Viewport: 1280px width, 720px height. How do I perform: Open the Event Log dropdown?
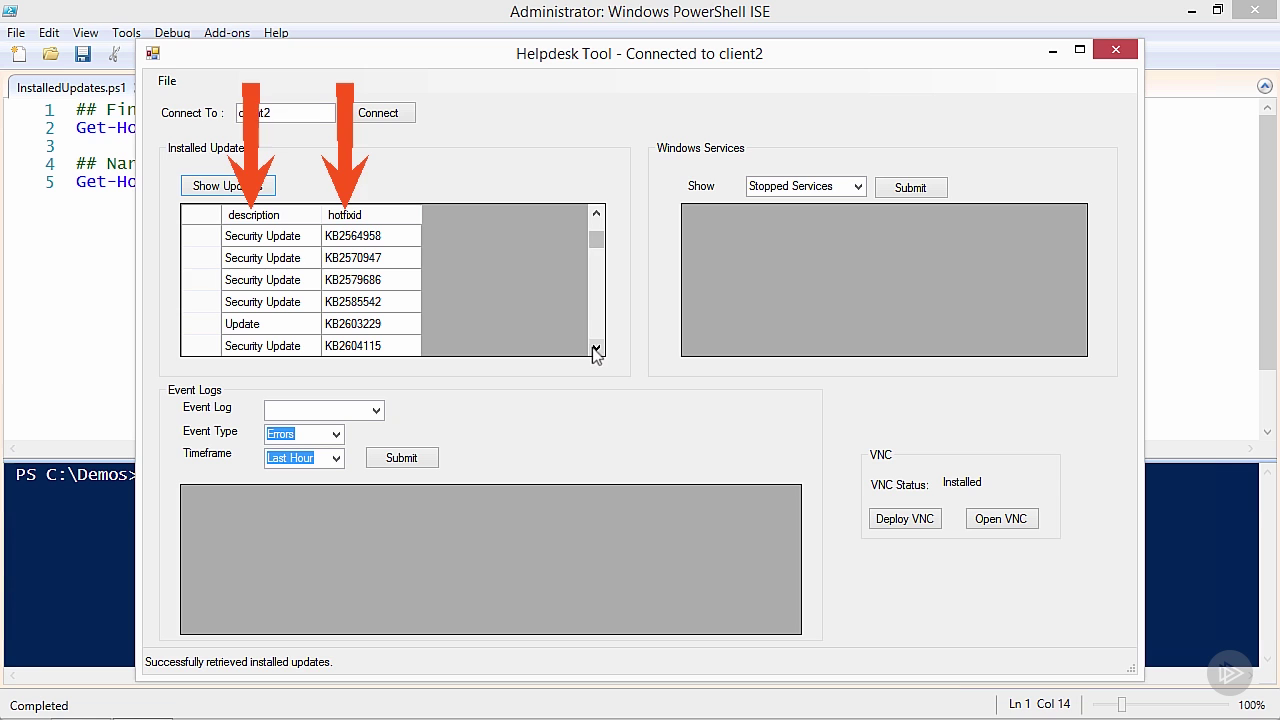[324, 410]
